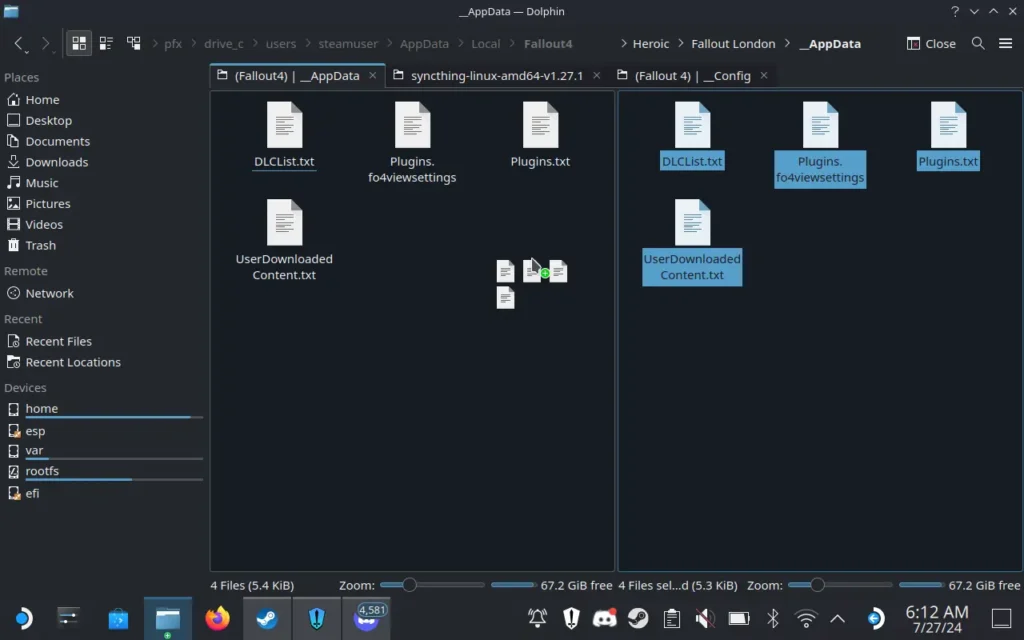Open the hamburger menu
This screenshot has height=640, width=1024.
click(1005, 44)
